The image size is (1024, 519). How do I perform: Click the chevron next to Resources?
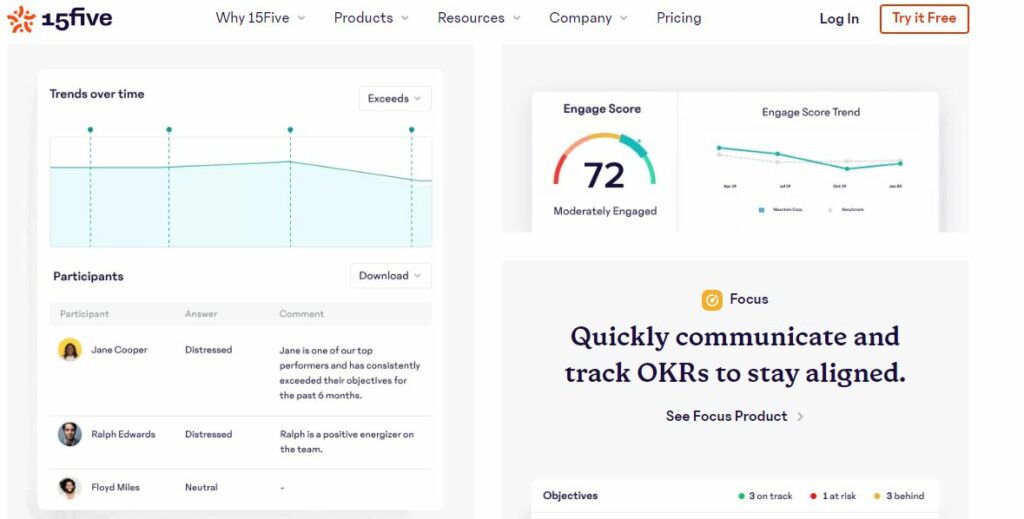[x=517, y=18]
